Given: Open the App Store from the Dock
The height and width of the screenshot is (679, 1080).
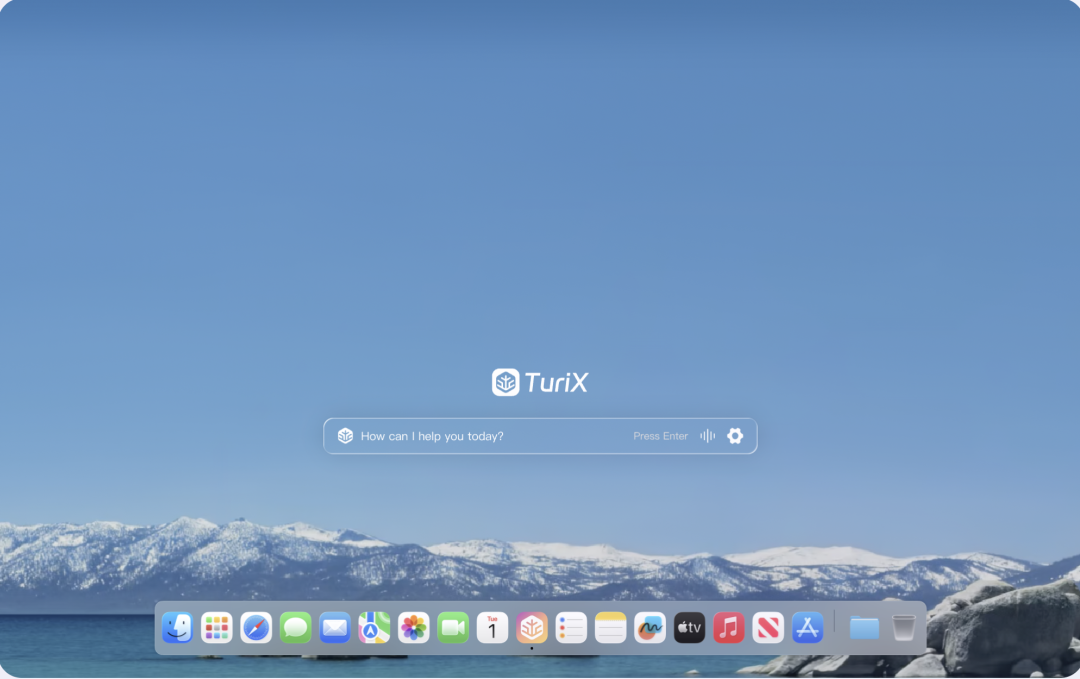Looking at the screenshot, I should [807, 628].
